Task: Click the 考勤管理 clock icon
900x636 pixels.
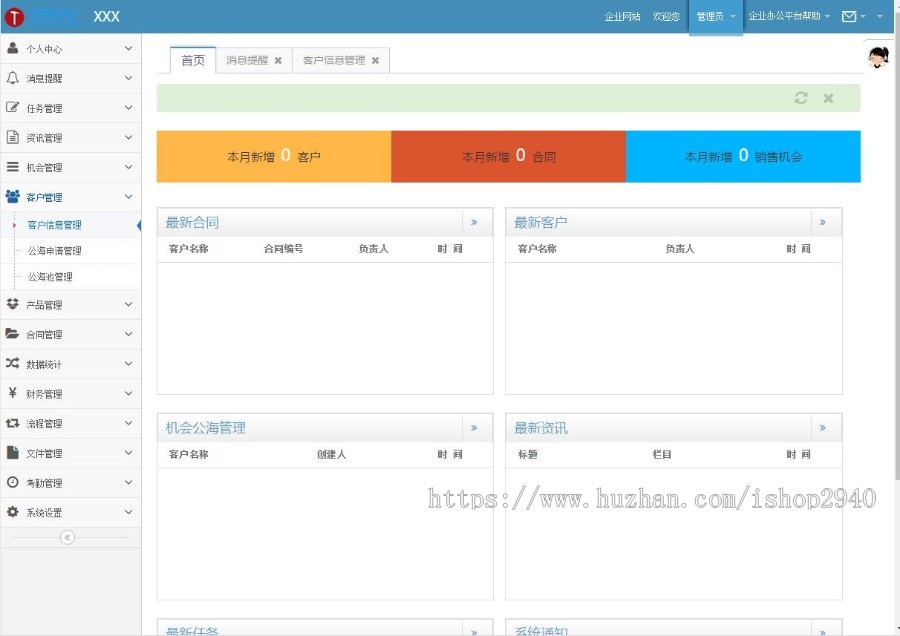Action: [12, 482]
